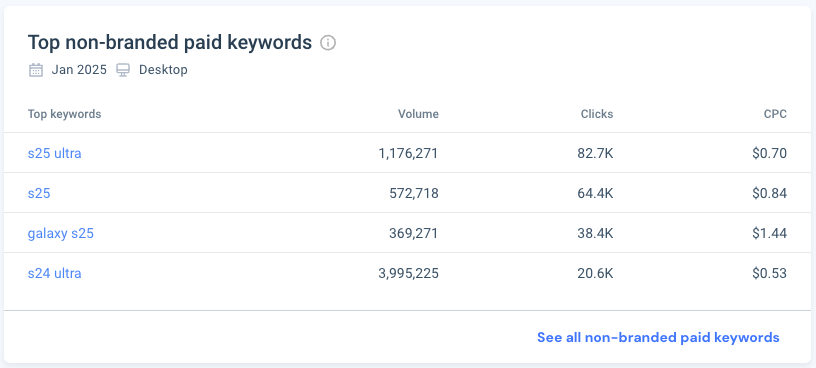Click the clicks value 38.4K

(595, 234)
